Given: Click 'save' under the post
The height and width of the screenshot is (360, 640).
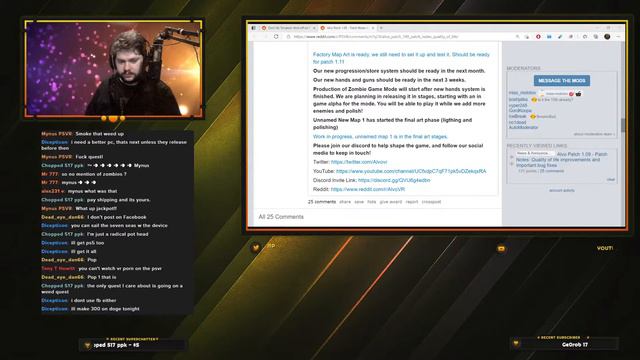Looking at the screenshot, I should [359, 202].
